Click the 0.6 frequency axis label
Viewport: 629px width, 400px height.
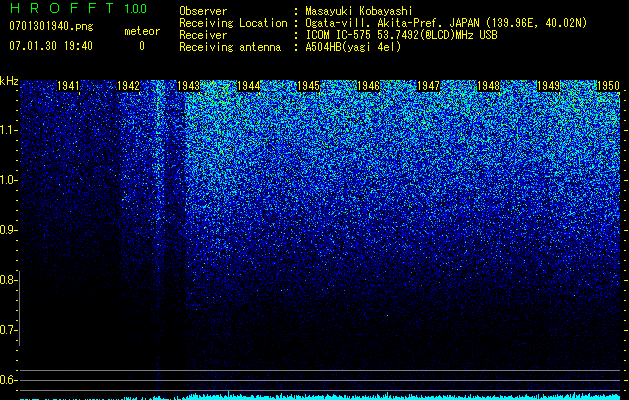pos(8,380)
